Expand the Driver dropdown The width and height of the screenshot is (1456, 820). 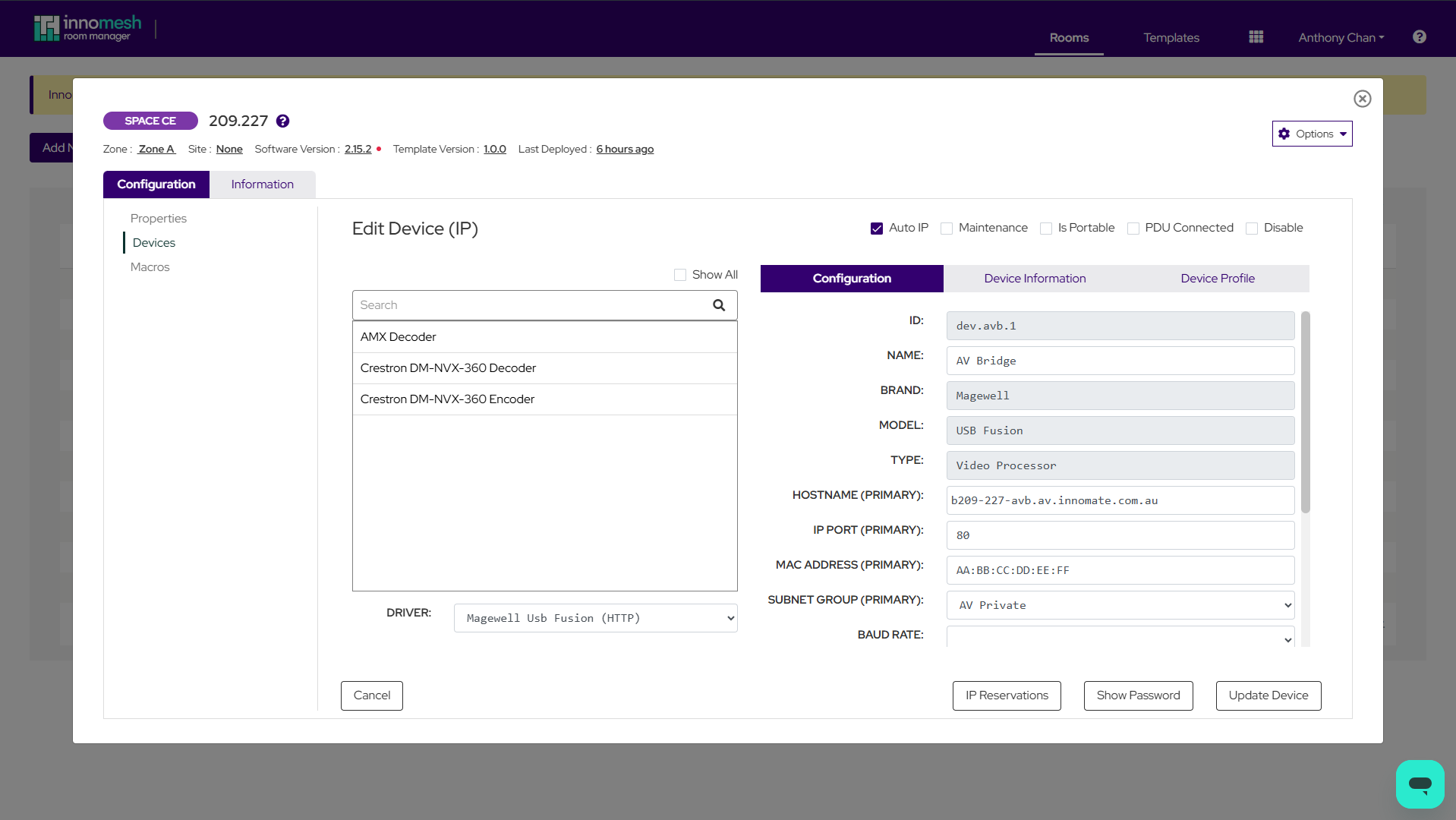click(595, 618)
